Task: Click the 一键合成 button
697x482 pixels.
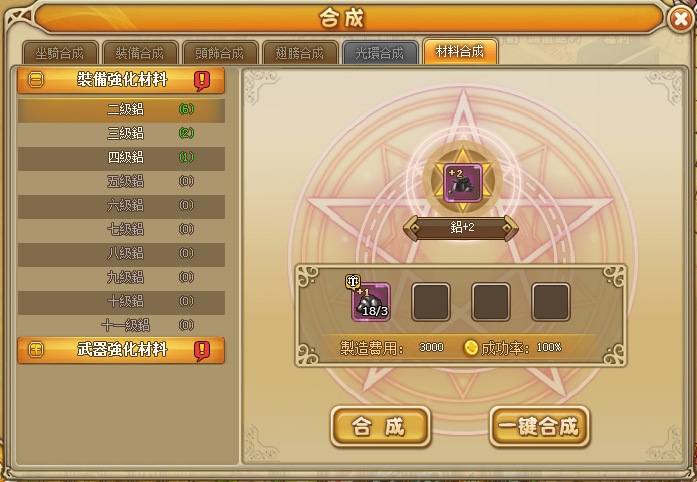Action: (x=539, y=426)
